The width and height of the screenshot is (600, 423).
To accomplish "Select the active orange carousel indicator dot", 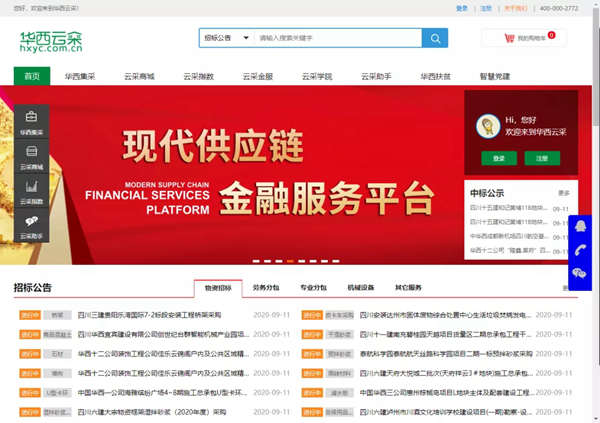I will 290,261.
